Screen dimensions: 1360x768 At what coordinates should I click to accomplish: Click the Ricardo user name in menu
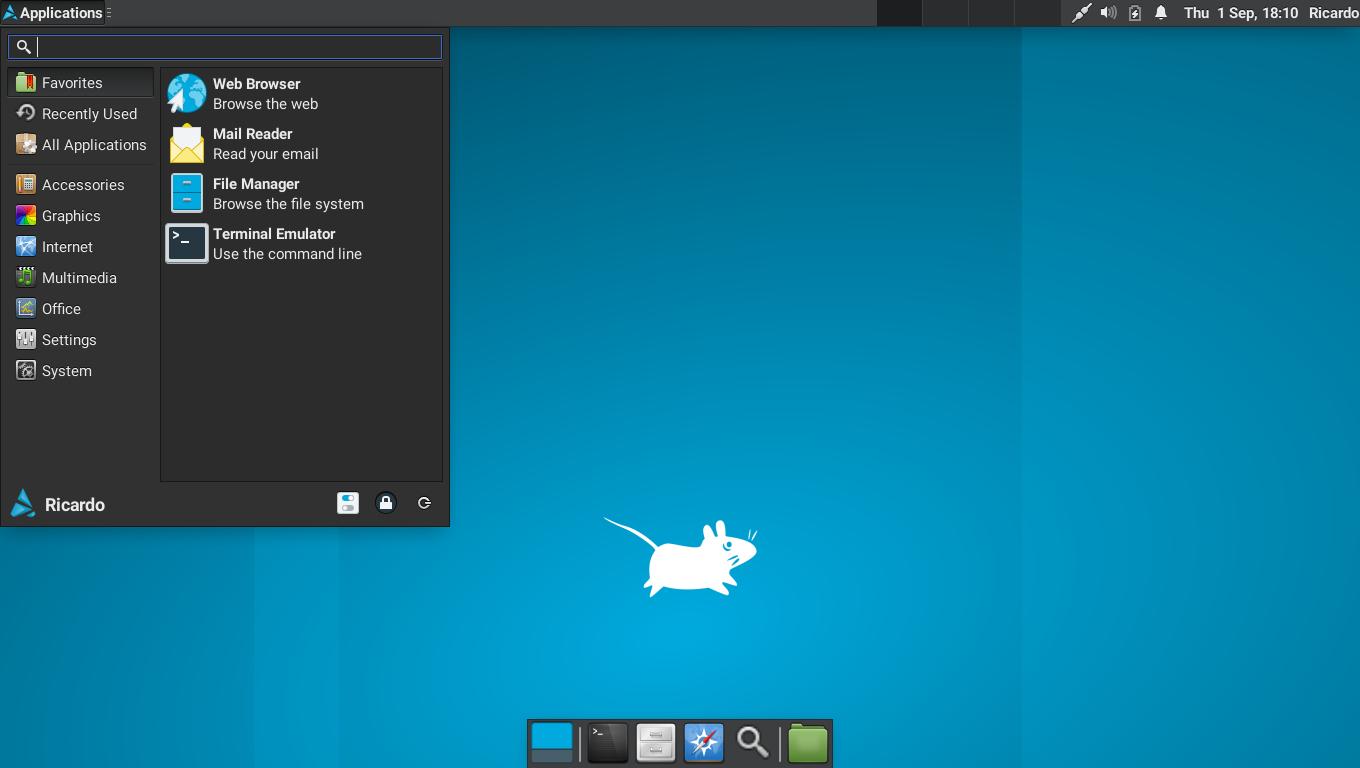[x=75, y=505]
